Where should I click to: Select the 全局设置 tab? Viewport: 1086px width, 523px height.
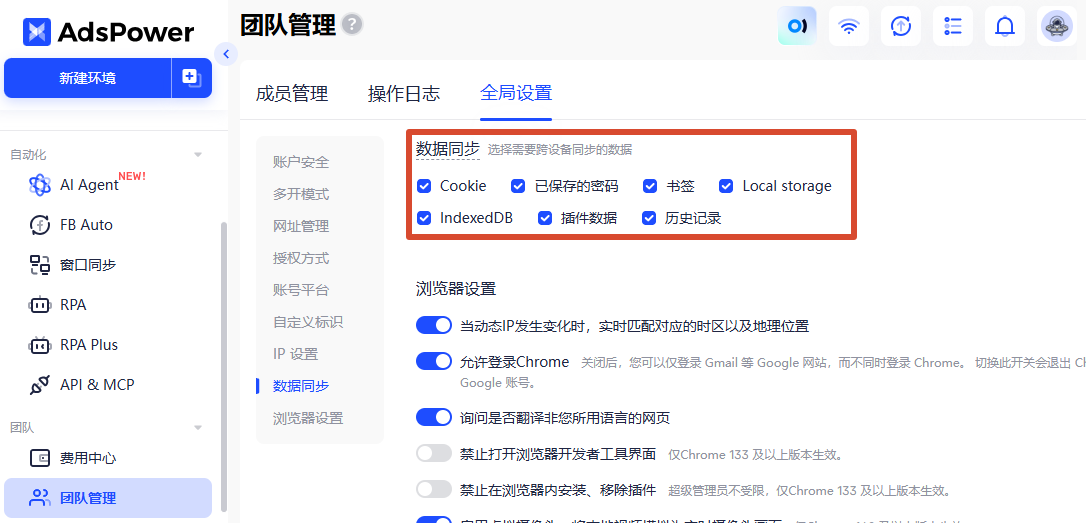pos(516,94)
